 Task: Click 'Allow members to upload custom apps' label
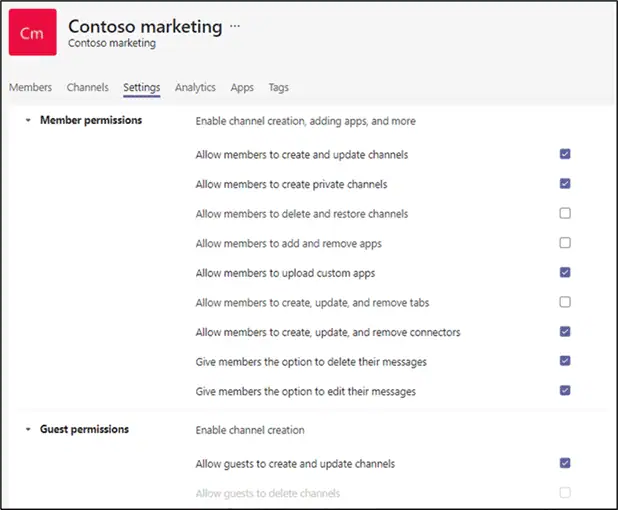coord(285,273)
